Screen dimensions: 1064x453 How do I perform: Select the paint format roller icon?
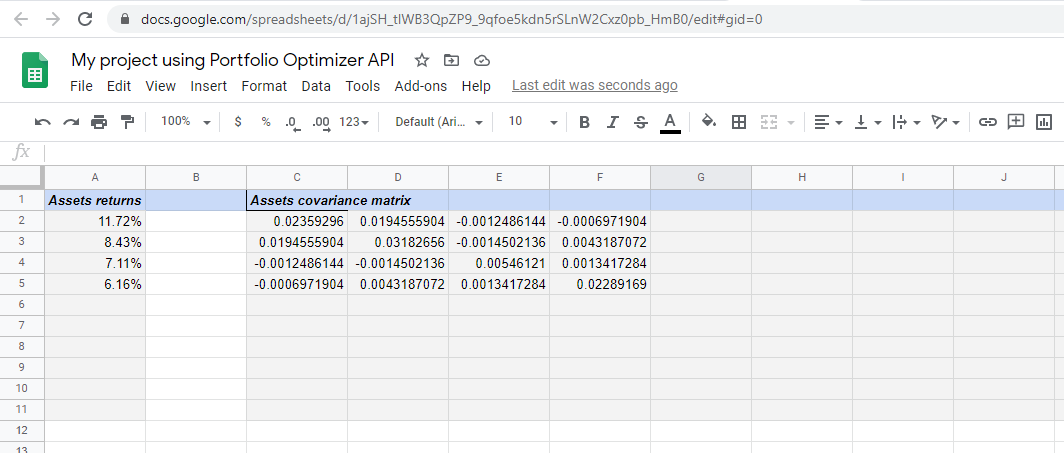tap(127, 122)
